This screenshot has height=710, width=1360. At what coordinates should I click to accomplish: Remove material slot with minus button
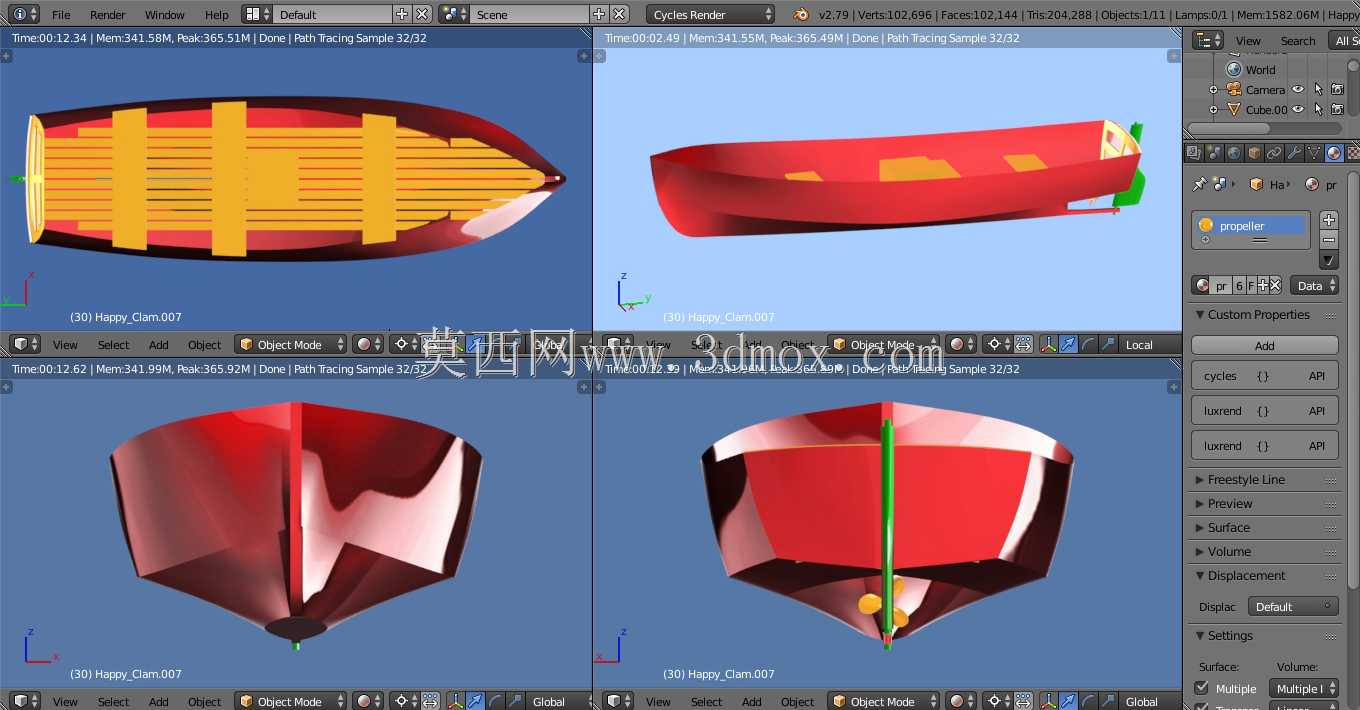(1329, 240)
